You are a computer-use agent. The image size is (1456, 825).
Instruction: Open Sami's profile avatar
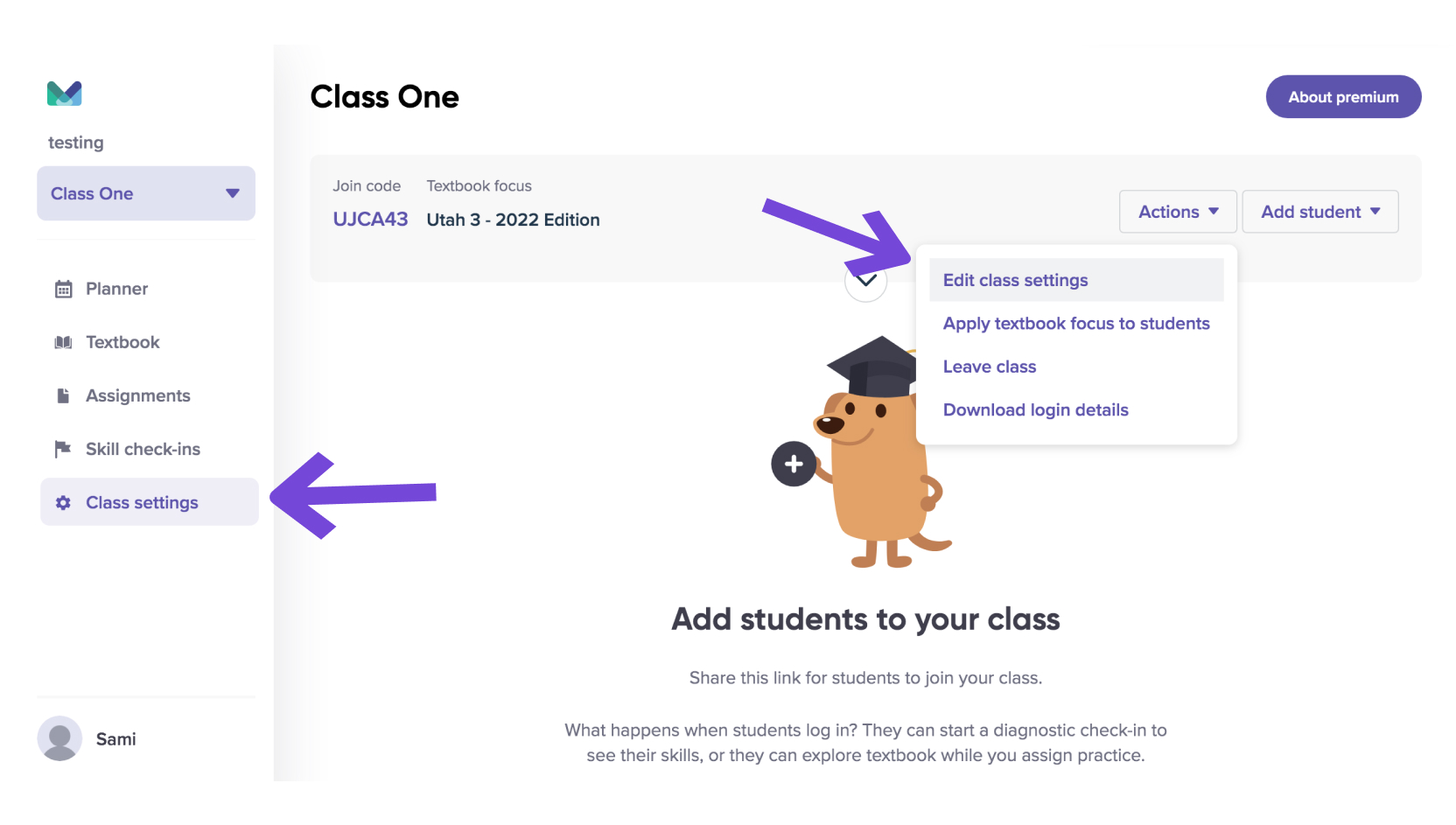coord(59,738)
